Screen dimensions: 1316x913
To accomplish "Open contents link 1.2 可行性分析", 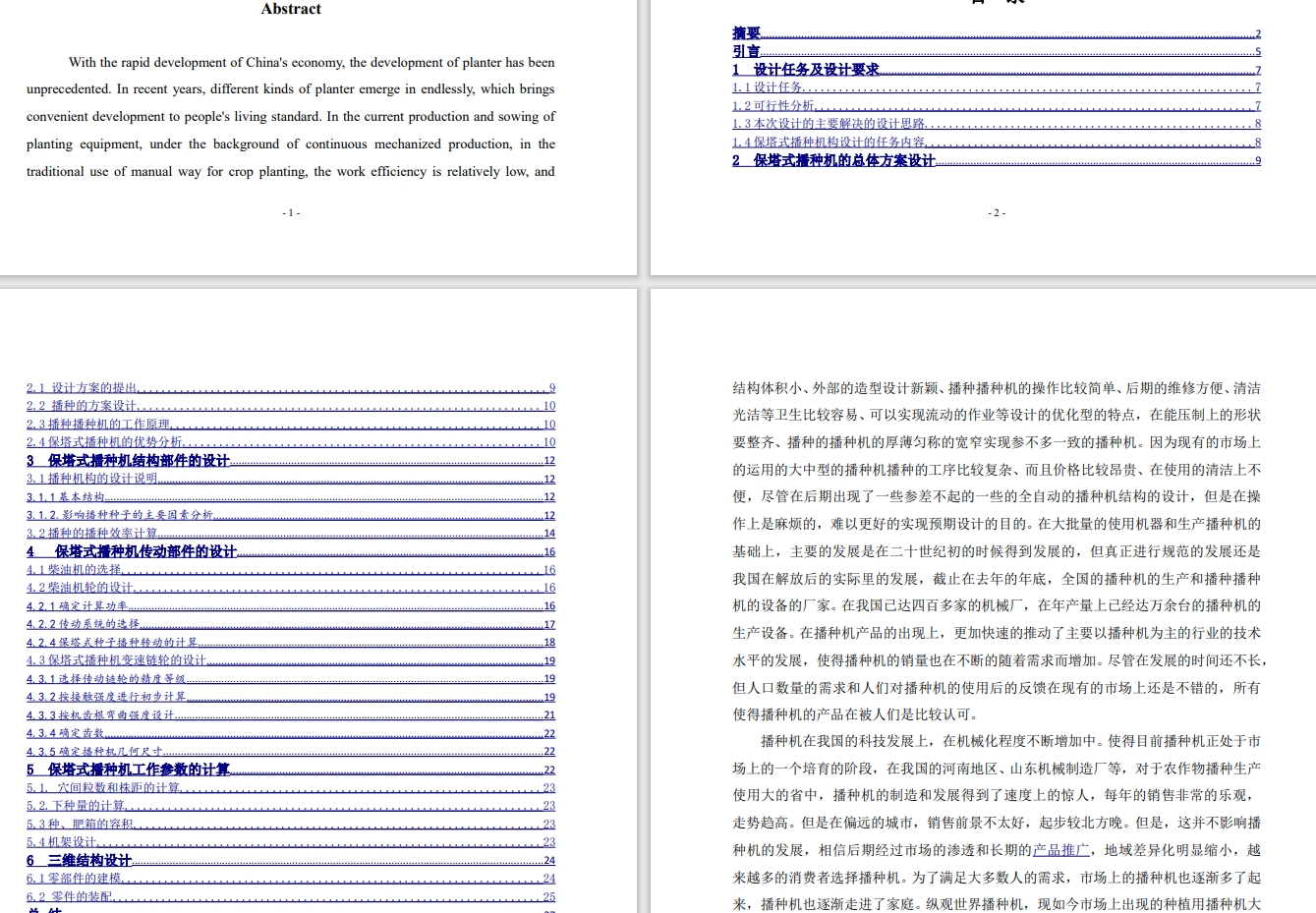I will (x=996, y=106).
